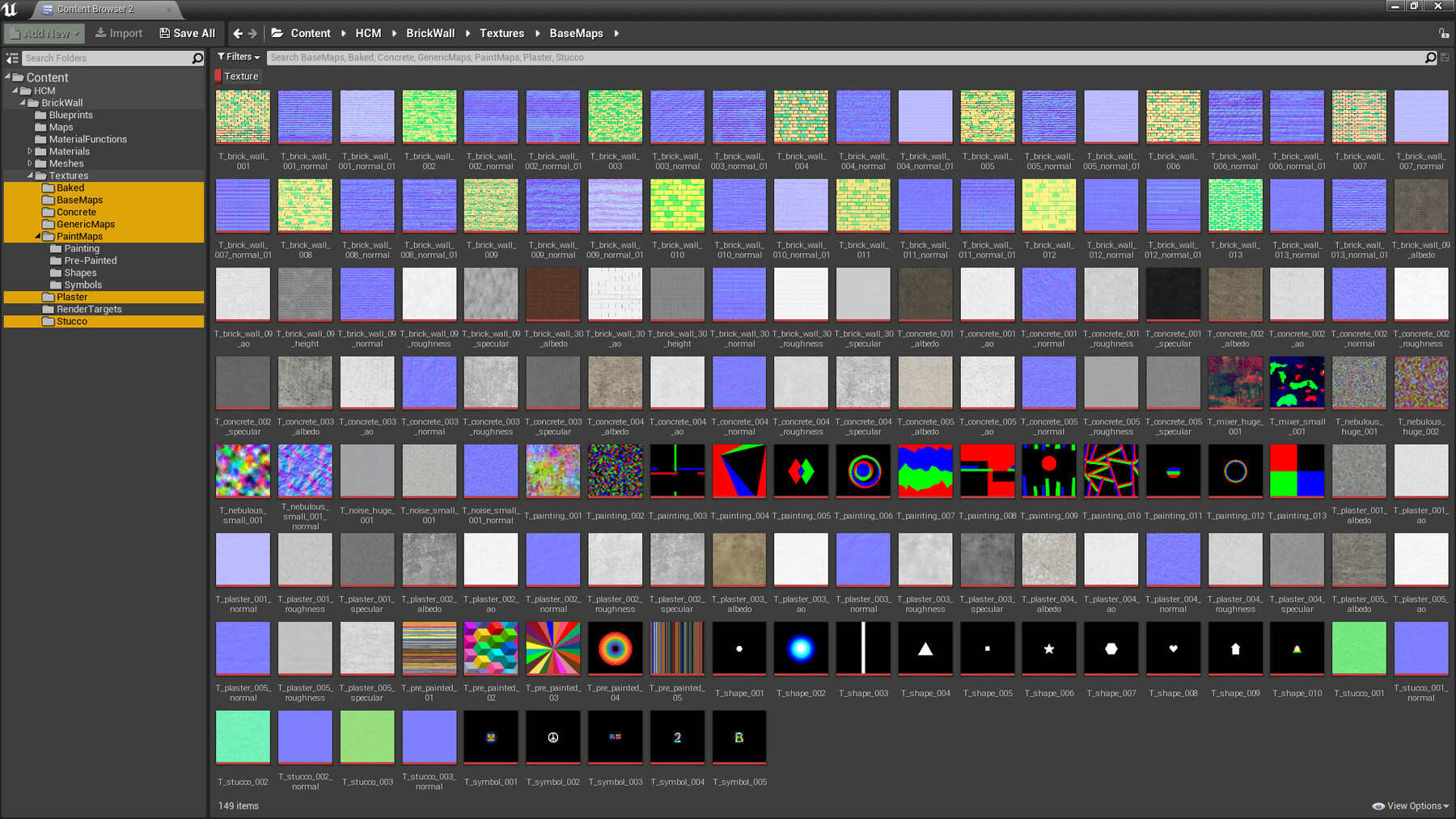1456x819 pixels.
Task: Select the T_painting_005 texture thumbnail
Action: click(801, 471)
